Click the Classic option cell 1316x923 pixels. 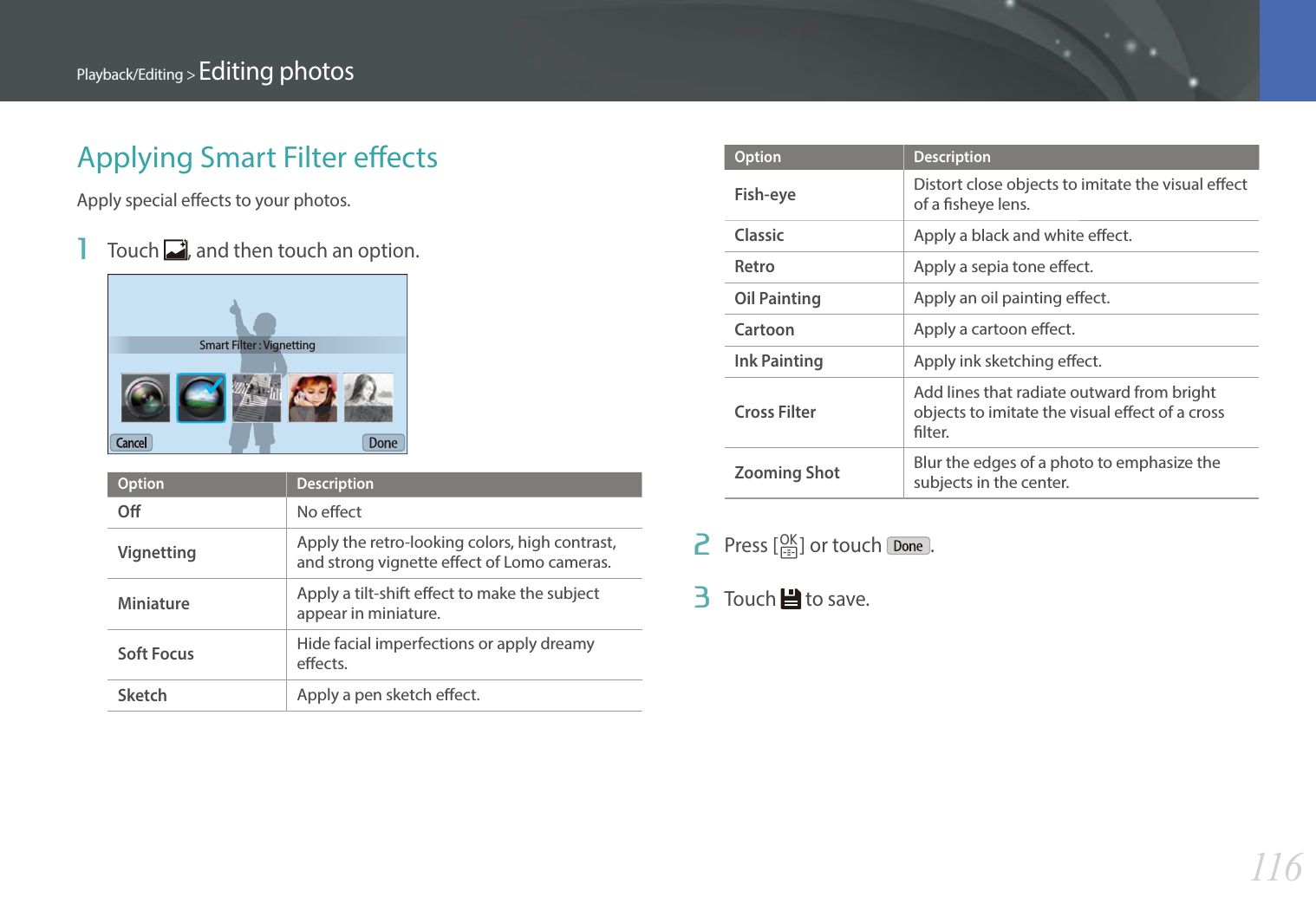(x=814, y=236)
